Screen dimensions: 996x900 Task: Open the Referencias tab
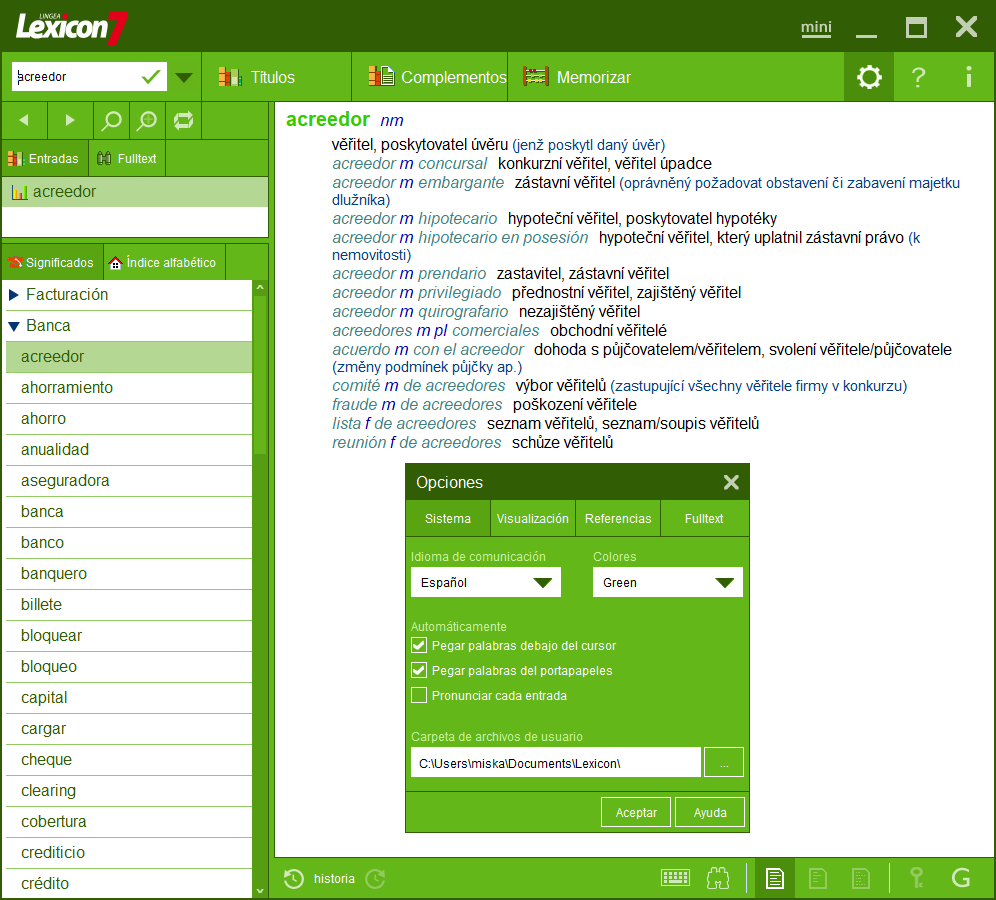coord(618,518)
